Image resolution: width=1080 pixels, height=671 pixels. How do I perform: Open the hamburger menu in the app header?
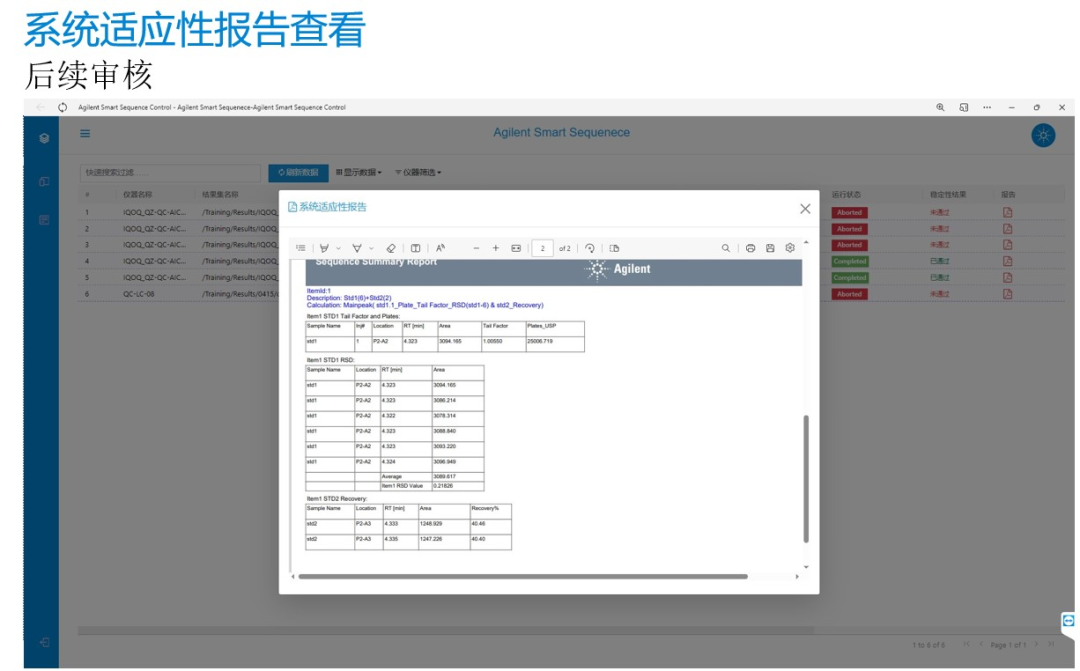tap(85, 134)
